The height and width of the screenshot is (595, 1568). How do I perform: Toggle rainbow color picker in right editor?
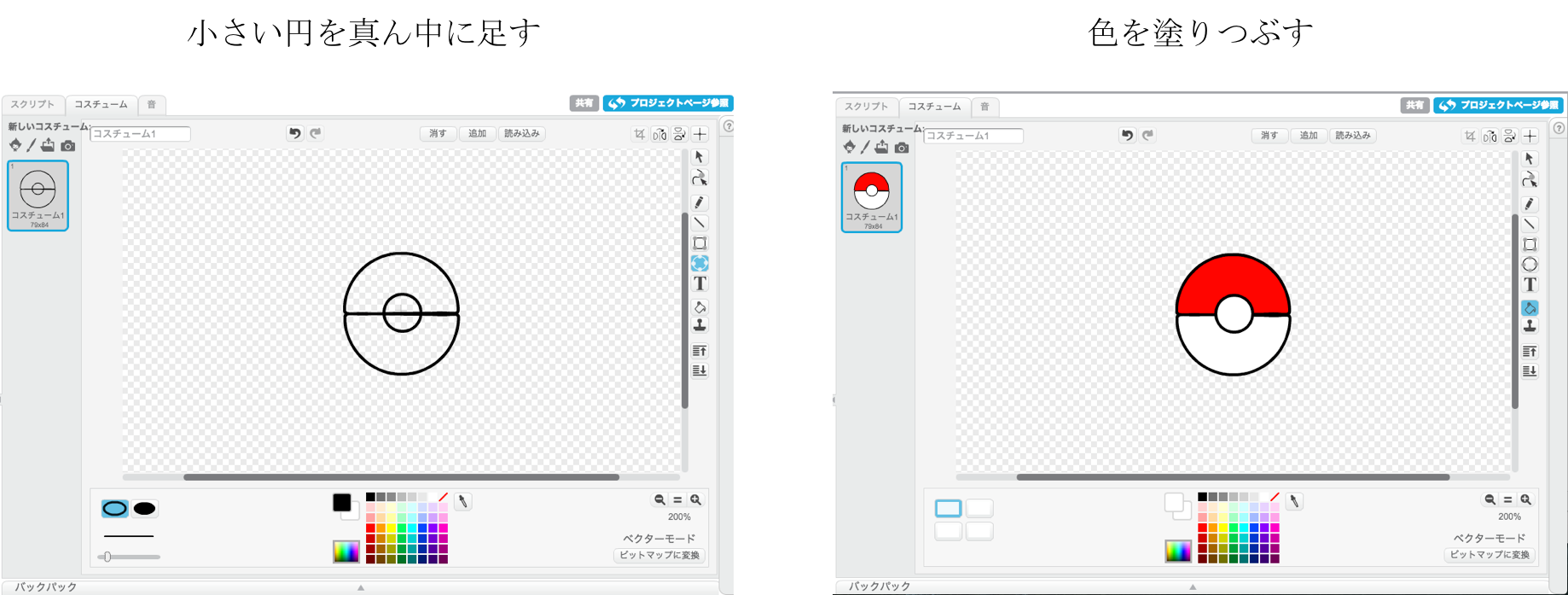coord(1178,551)
